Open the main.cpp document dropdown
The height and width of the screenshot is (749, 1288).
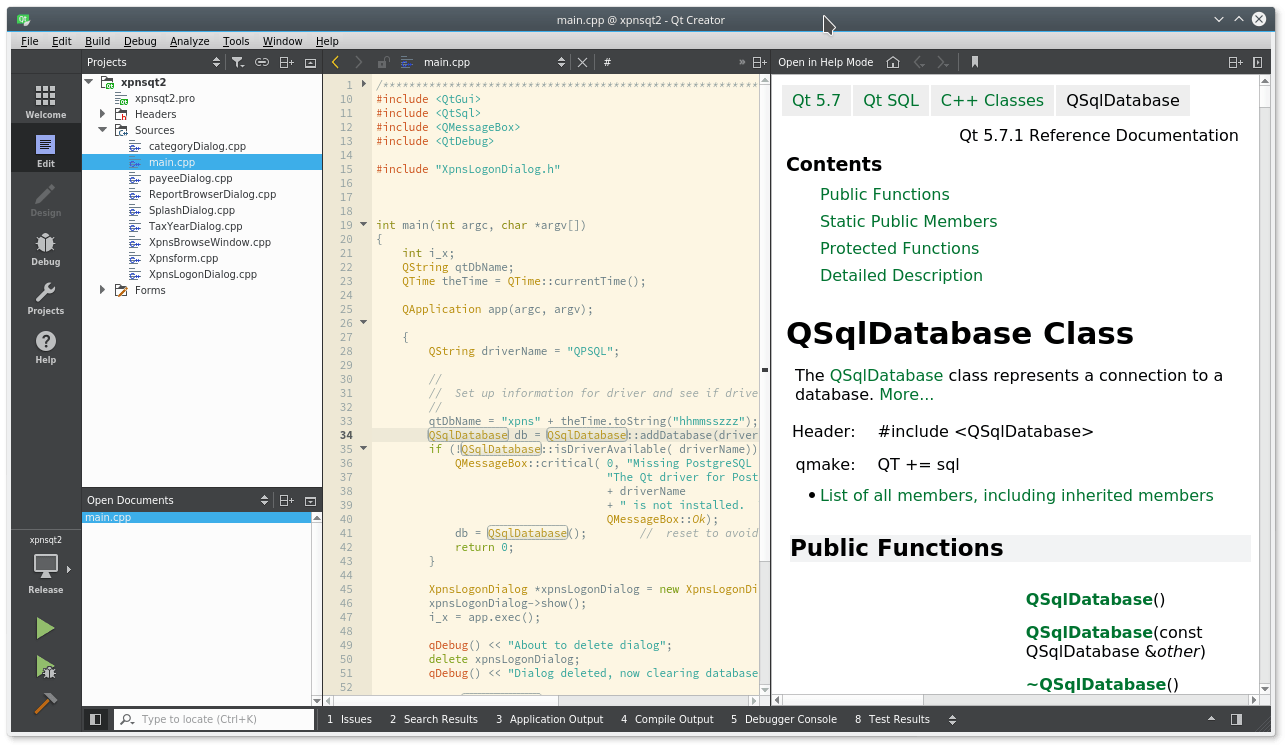pyautogui.click(x=497, y=62)
